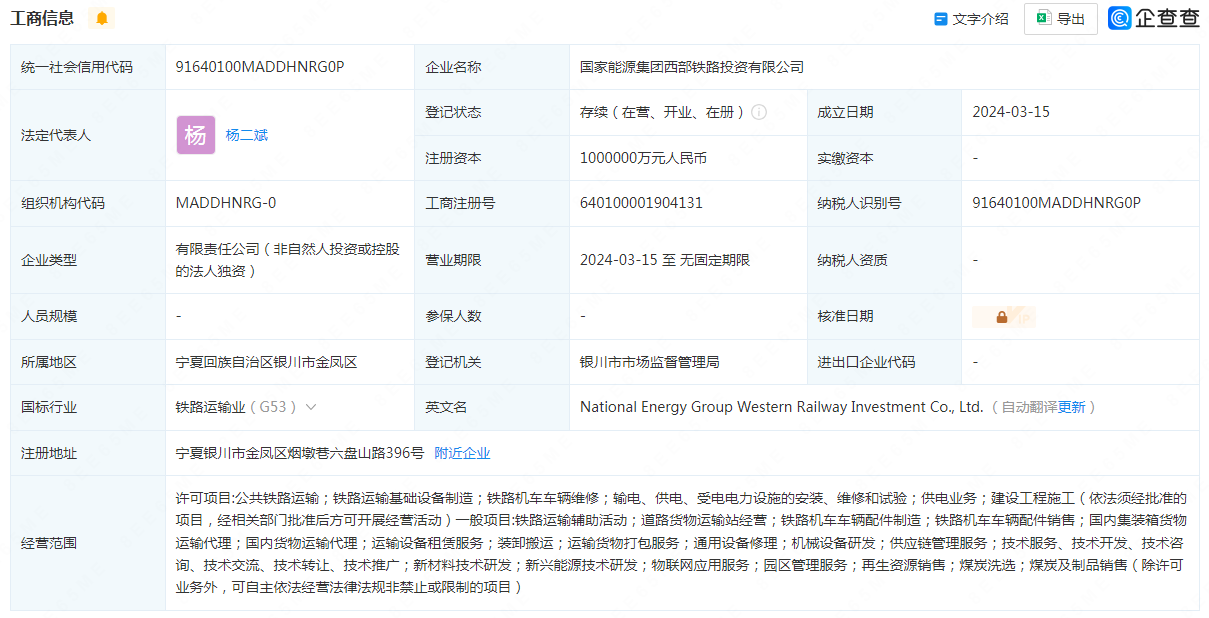Click the purple 杨 avatar icon
This screenshot has height=618, width=1209.
[196, 135]
